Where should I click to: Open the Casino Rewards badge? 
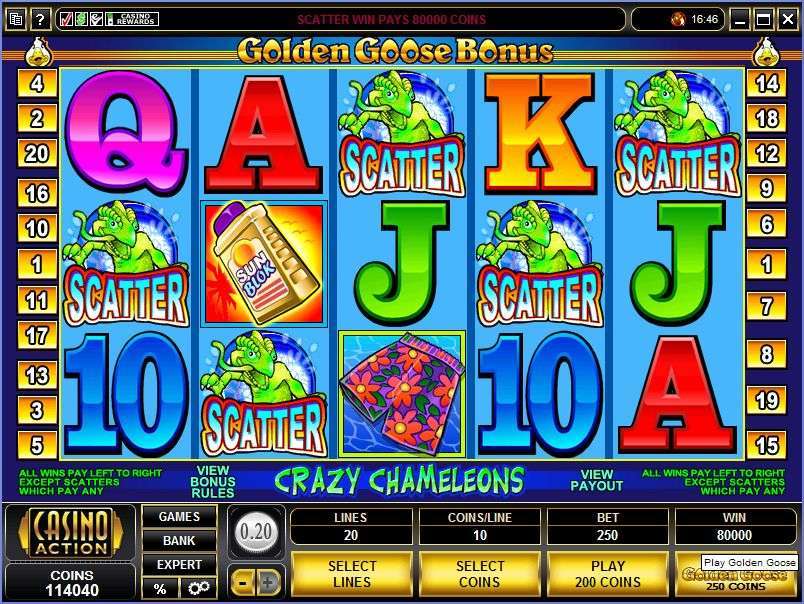(132, 19)
